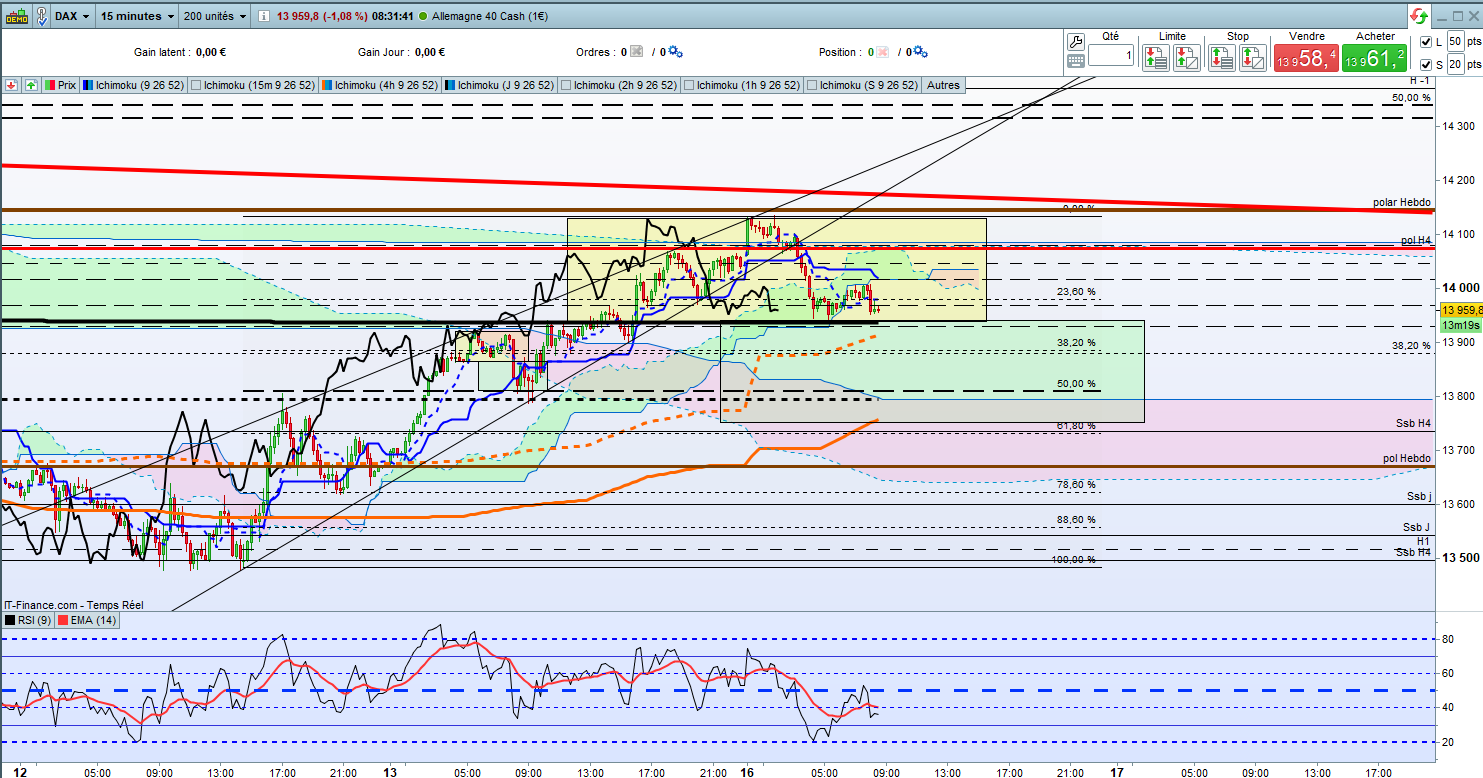Open the wrench settings icon by Qté
This screenshot has height=778, width=1483.
[1076, 41]
